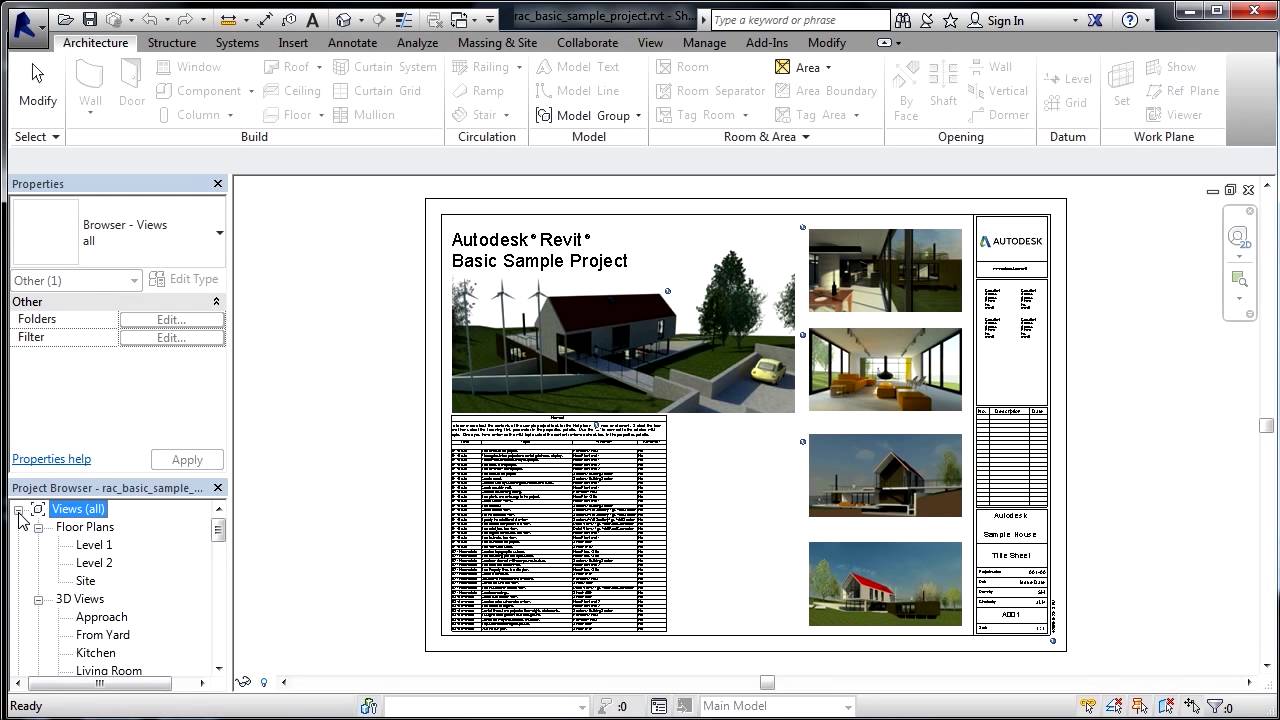
Task: Toggle Select Pinned Elements in status bar
Action: (1140, 706)
